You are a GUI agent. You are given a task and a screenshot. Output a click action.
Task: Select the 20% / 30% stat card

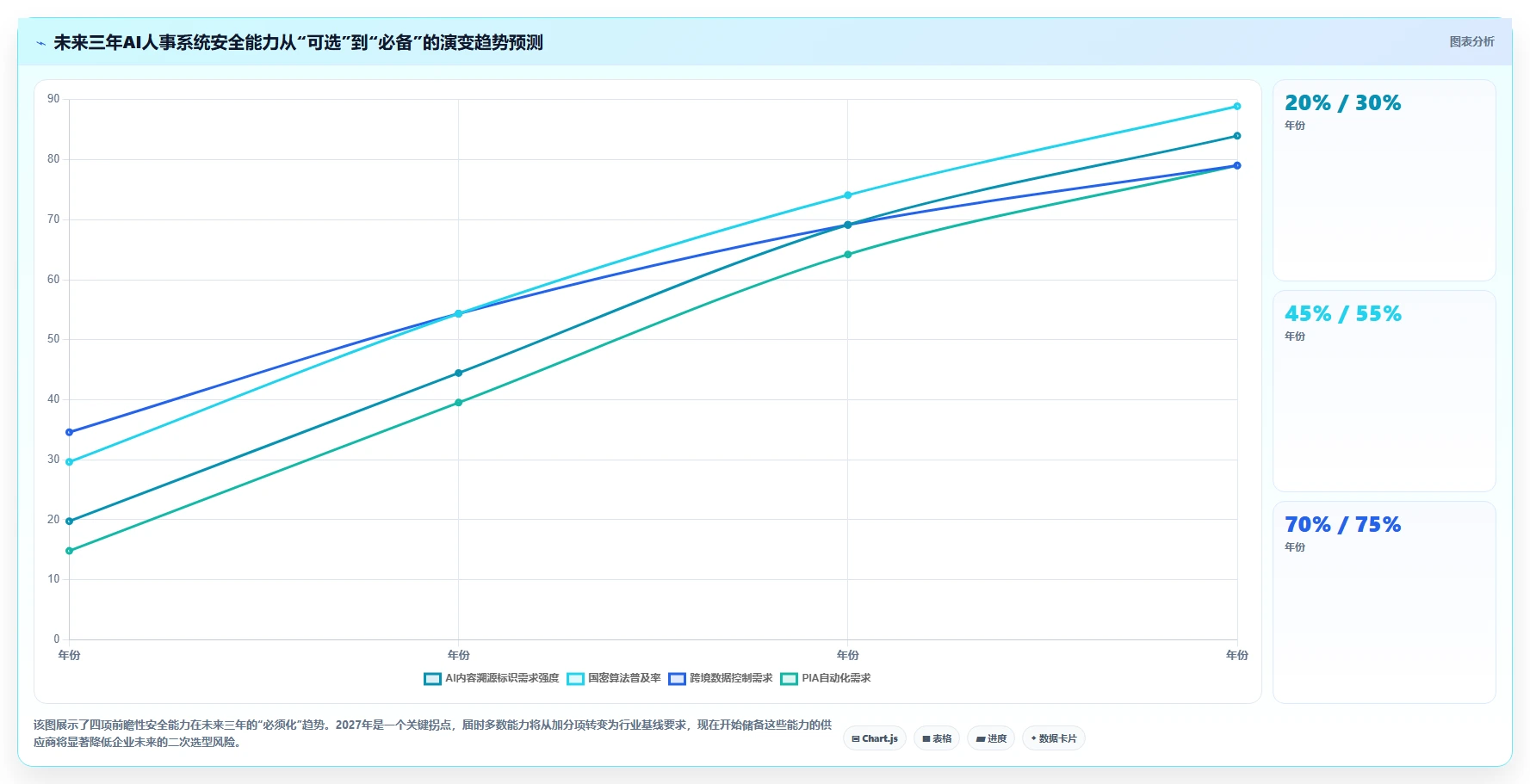tap(1384, 180)
